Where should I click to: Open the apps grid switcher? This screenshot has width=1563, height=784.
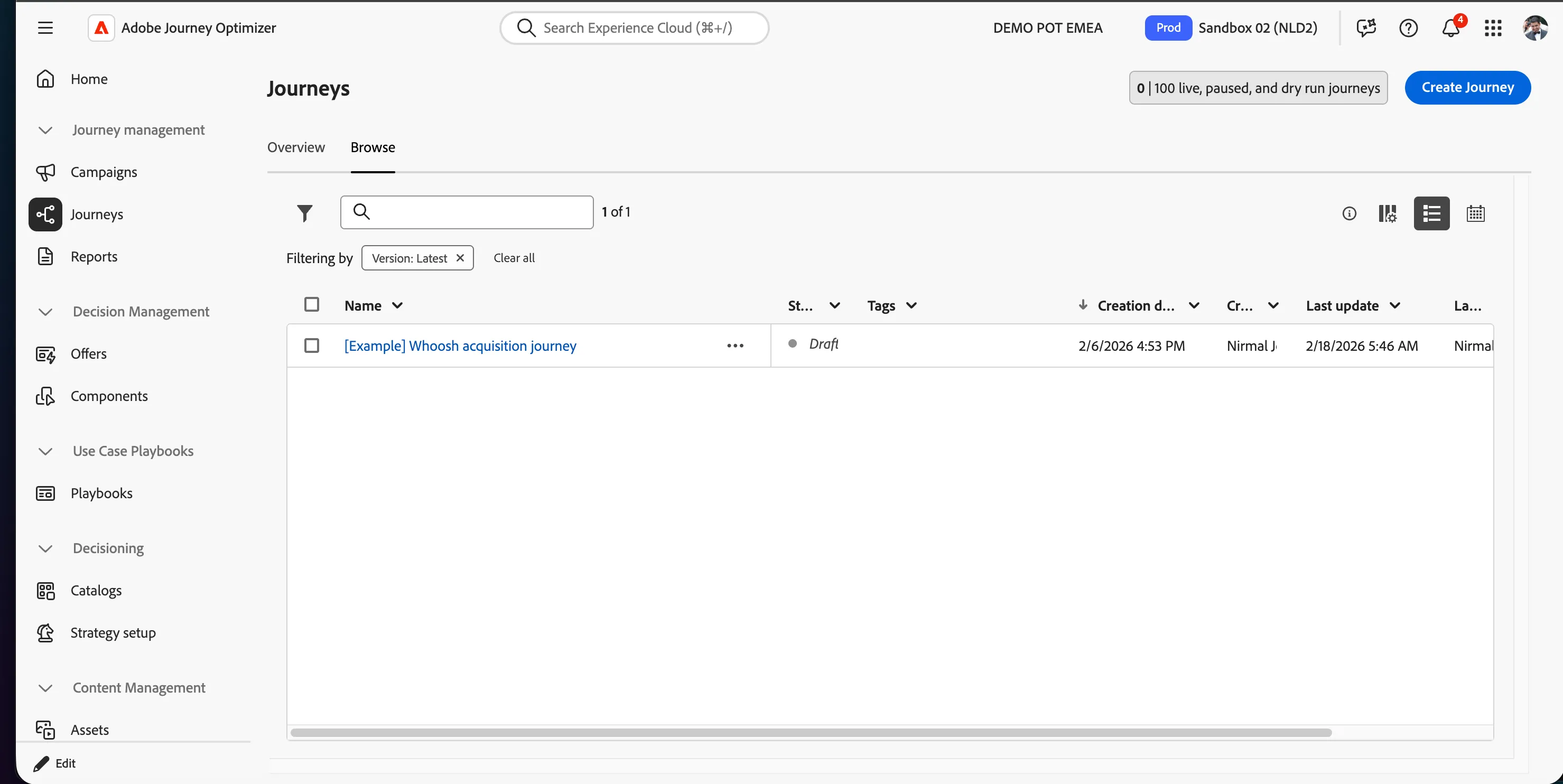click(1493, 28)
